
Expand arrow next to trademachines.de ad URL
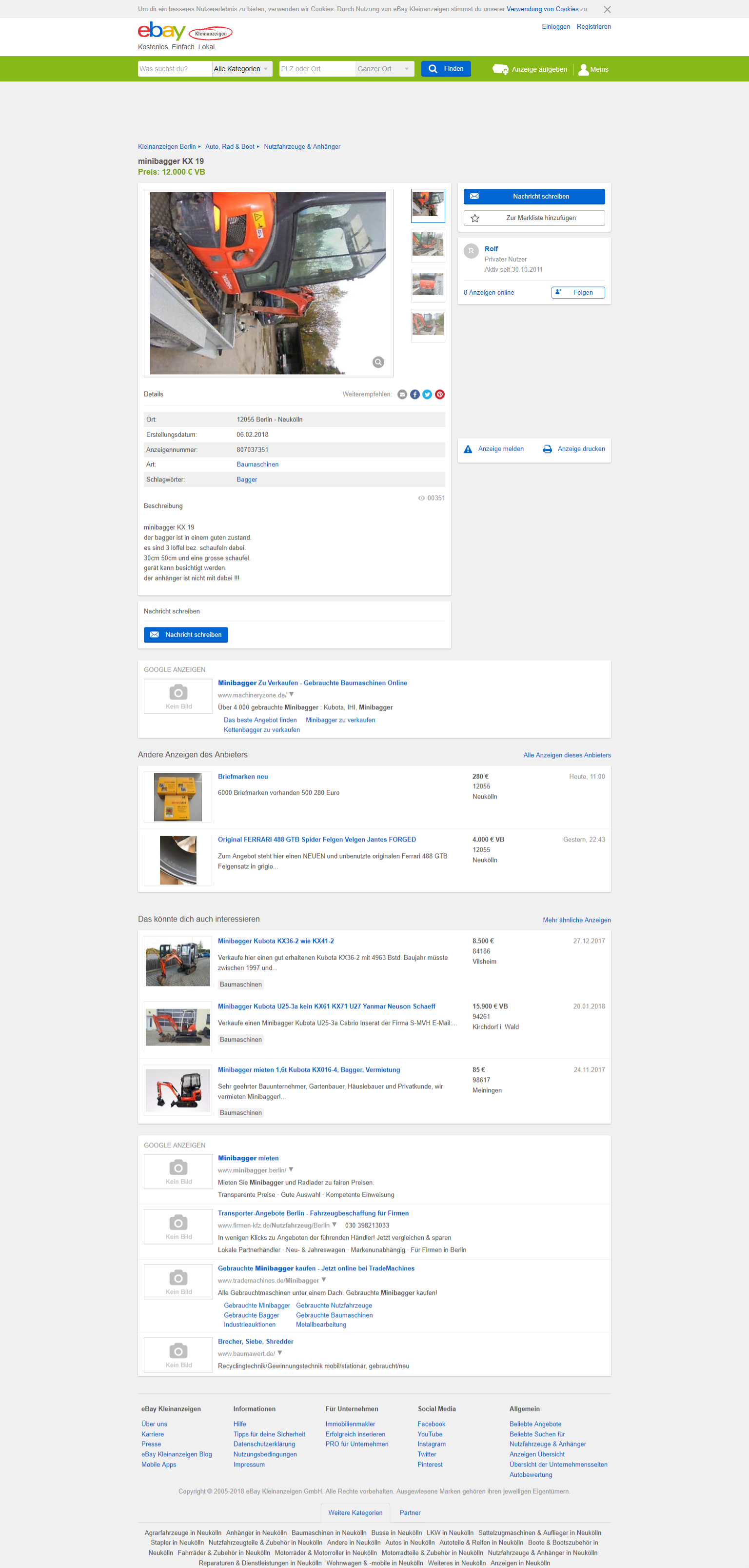click(324, 1280)
